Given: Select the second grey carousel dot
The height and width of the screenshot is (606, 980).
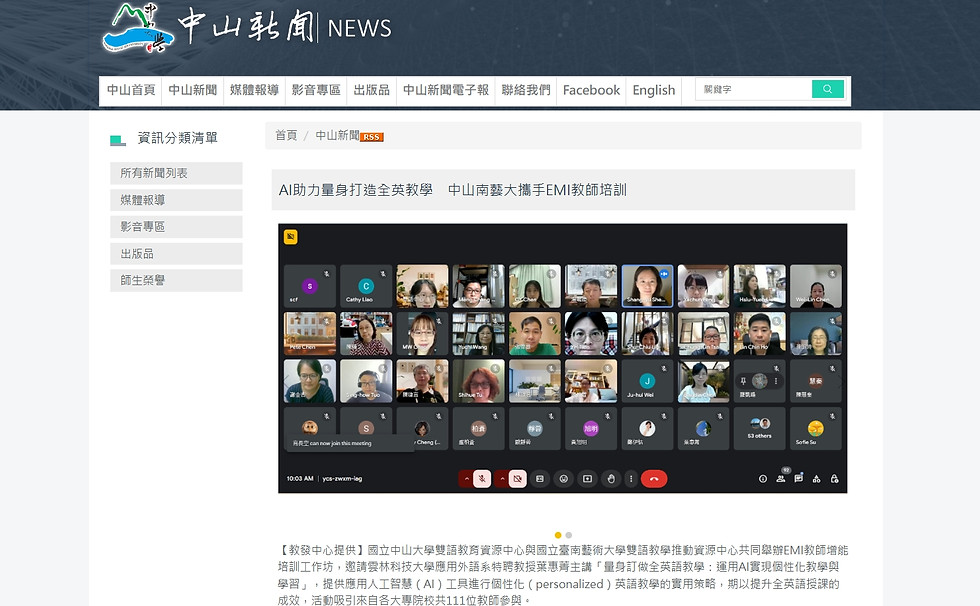Looking at the screenshot, I should pyautogui.click(x=568, y=535).
